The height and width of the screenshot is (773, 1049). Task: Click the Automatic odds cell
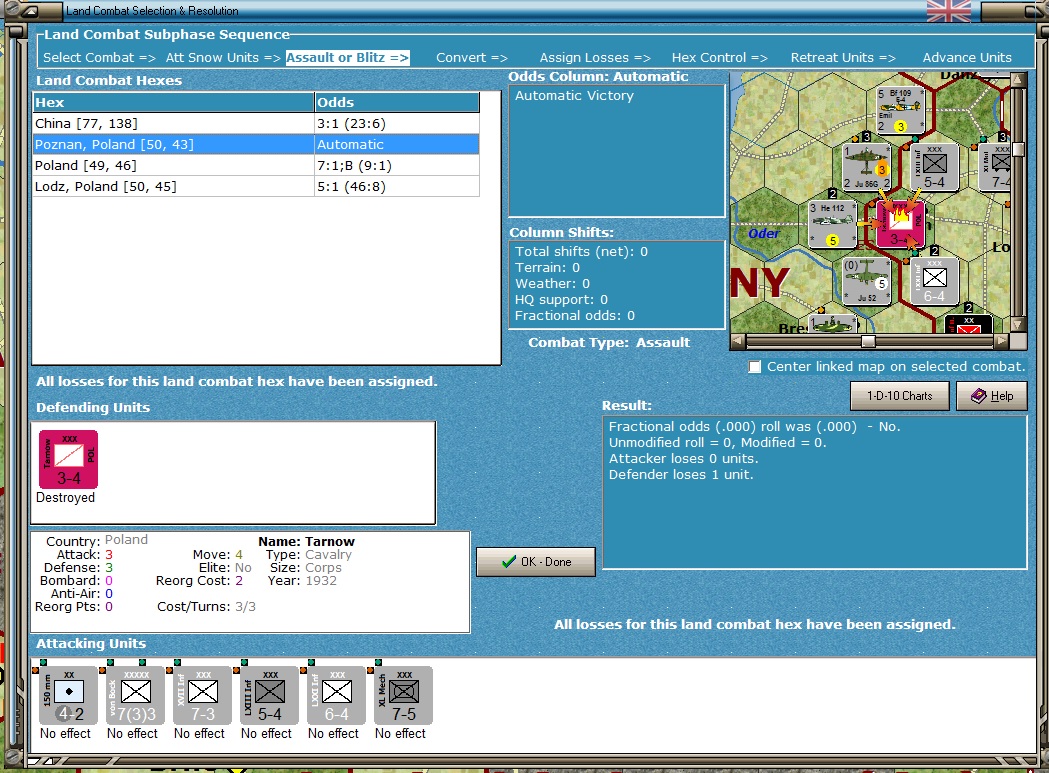tap(397, 145)
